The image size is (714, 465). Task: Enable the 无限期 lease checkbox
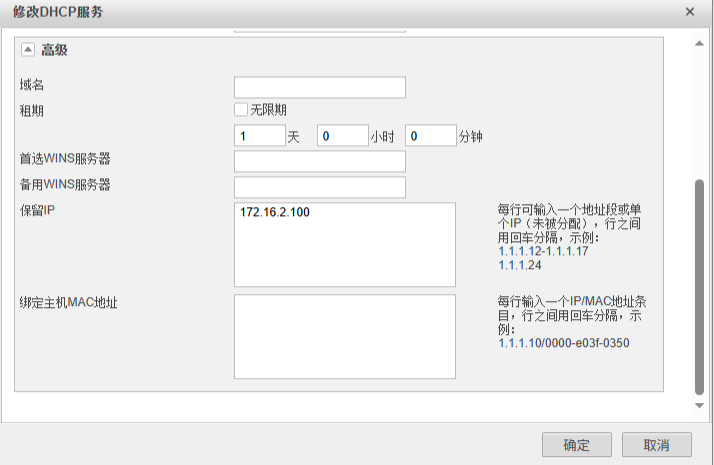coord(241,110)
